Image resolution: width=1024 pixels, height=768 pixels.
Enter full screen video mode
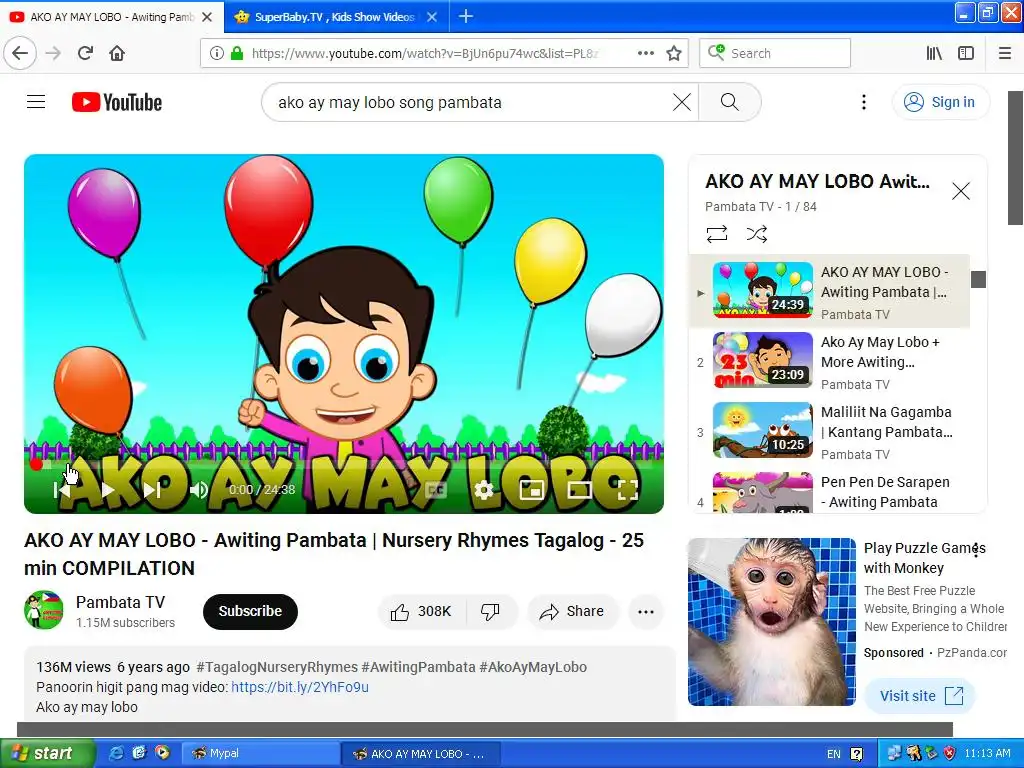tap(628, 489)
